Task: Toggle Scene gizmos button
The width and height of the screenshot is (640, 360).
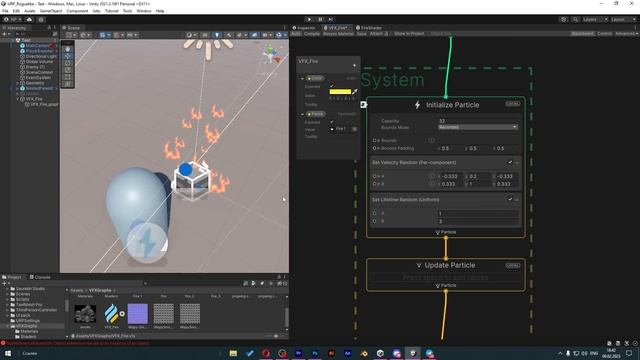Action: click(280, 35)
